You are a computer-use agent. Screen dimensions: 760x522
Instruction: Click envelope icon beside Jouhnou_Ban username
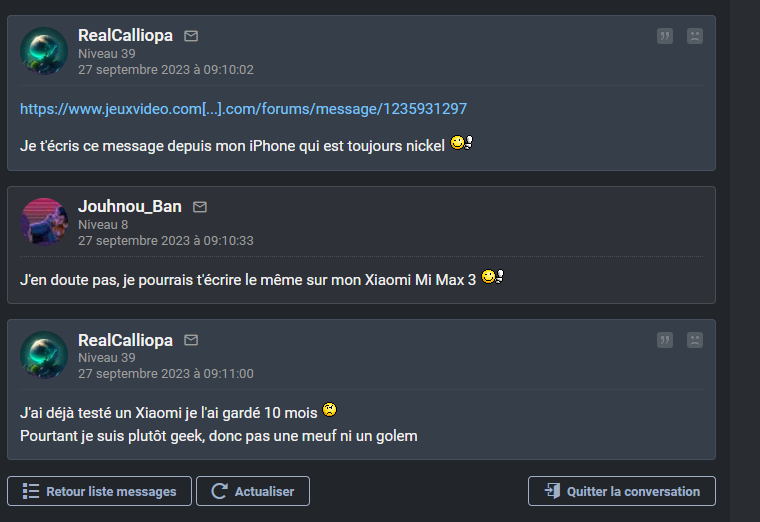[x=200, y=207]
